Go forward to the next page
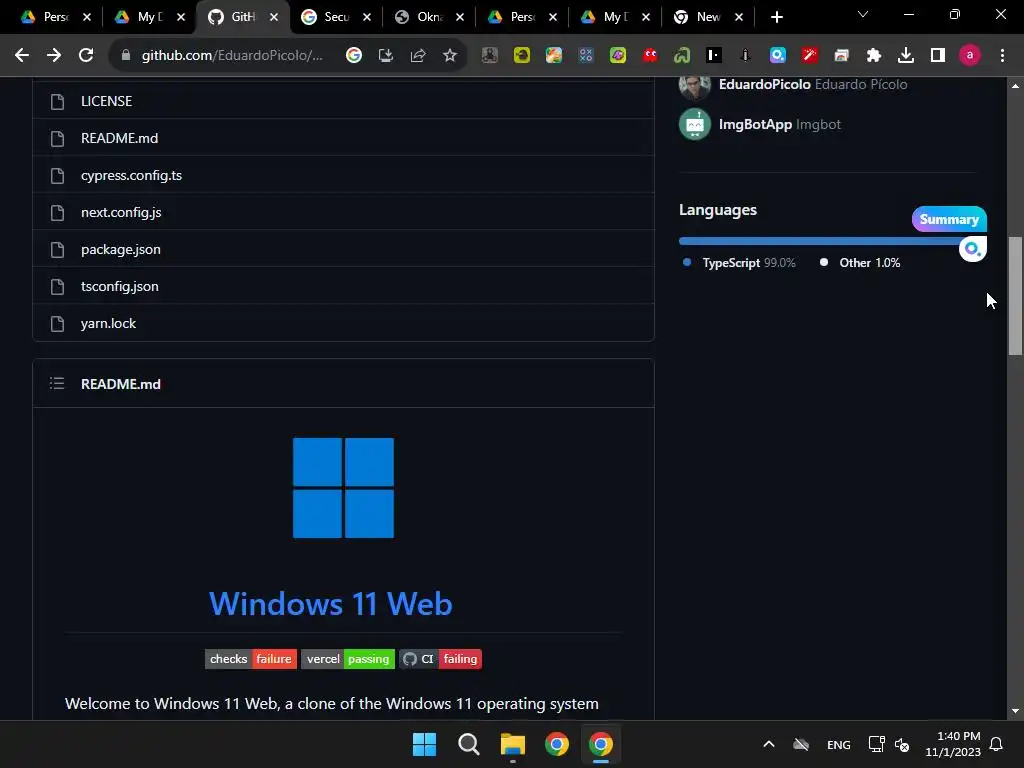This screenshot has width=1024, height=768. tap(54, 56)
